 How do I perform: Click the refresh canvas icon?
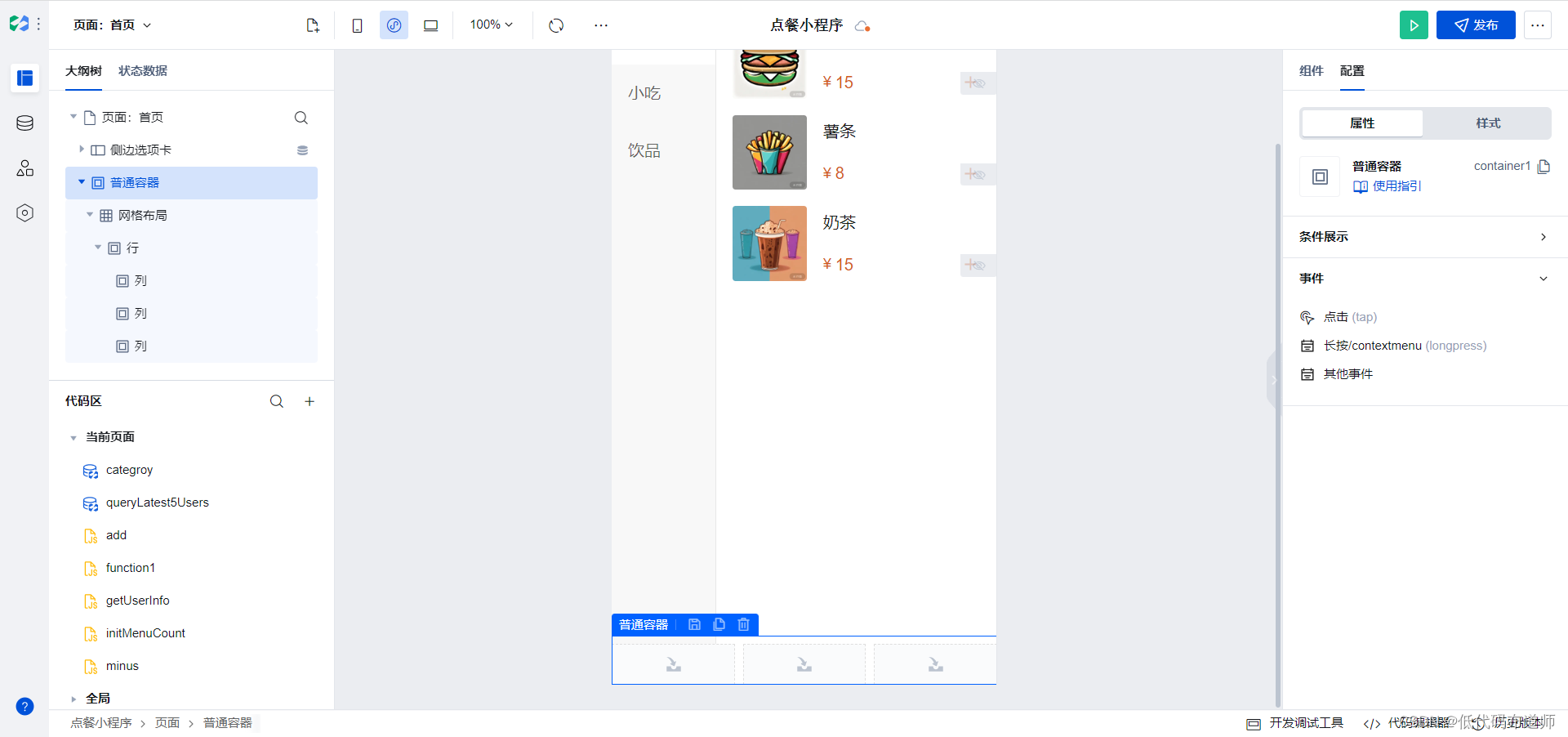click(x=556, y=25)
